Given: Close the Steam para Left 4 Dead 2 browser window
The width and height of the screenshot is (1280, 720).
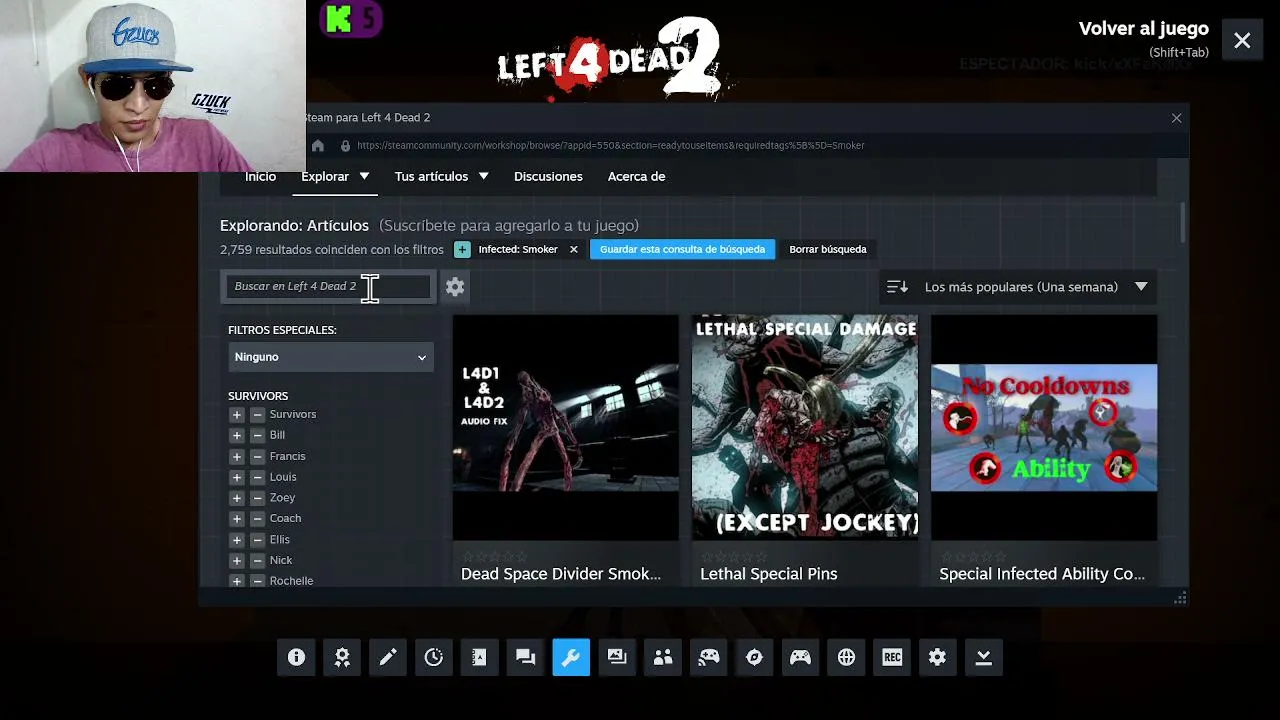Looking at the screenshot, I should pyautogui.click(x=1177, y=118).
